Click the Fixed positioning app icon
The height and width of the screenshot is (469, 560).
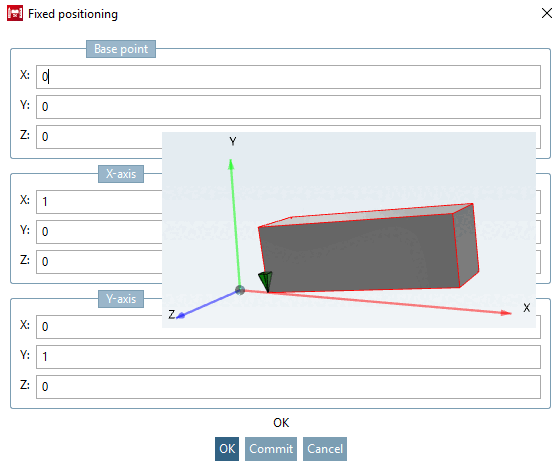coord(15,14)
